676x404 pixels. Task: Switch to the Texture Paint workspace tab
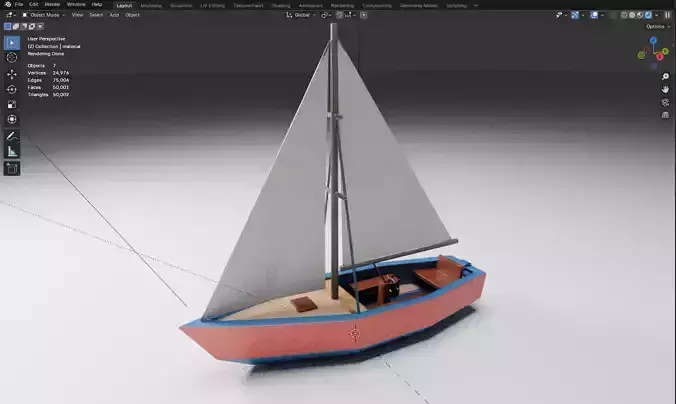pyautogui.click(x=248, y=6)
